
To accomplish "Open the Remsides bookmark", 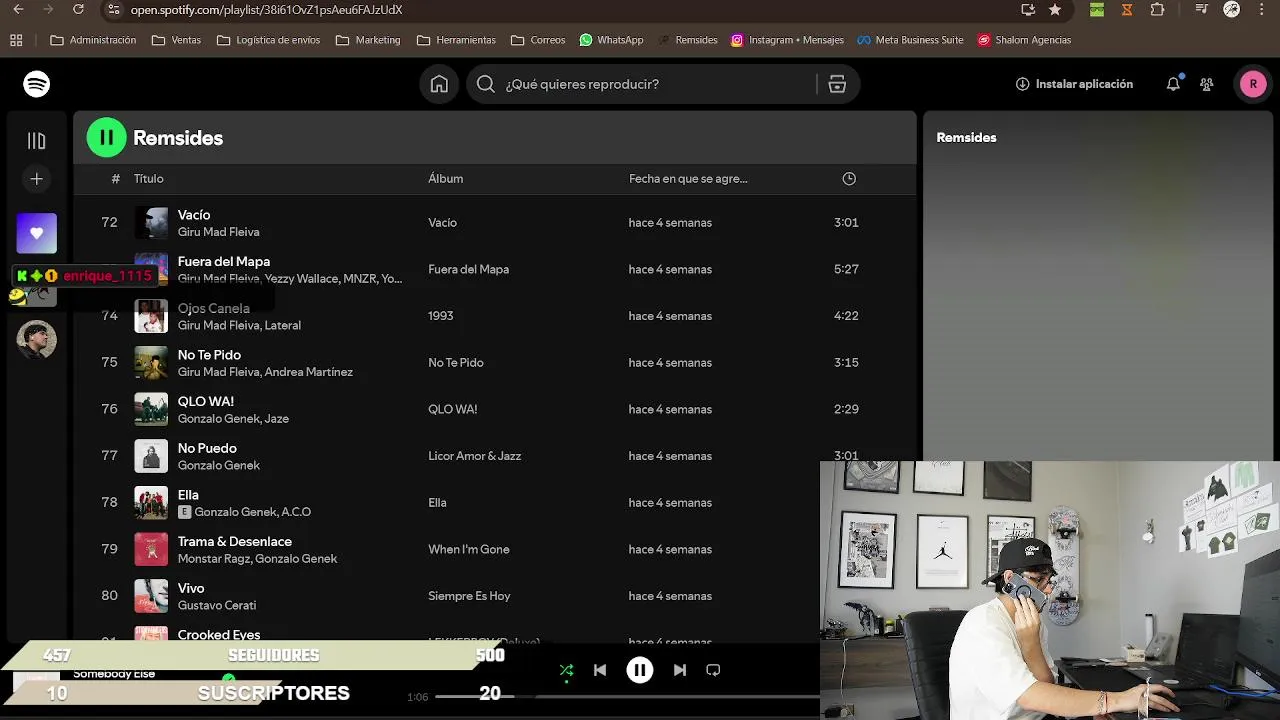I will 687,40.
